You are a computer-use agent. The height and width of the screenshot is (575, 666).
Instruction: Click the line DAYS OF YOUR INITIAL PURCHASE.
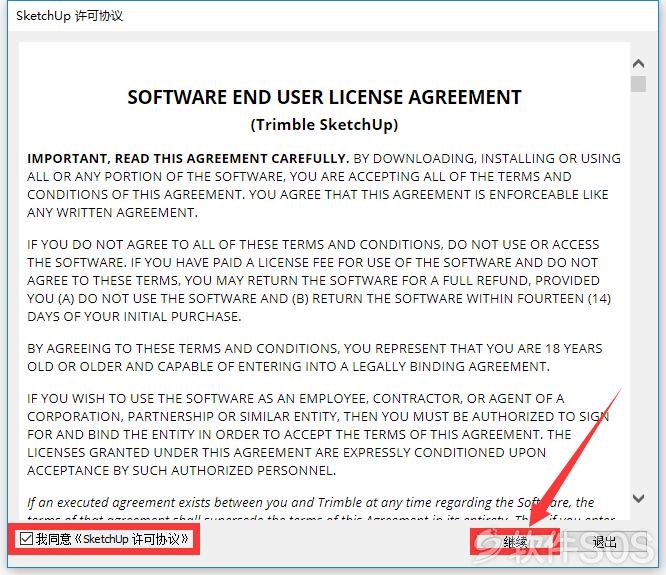point(134,316)
